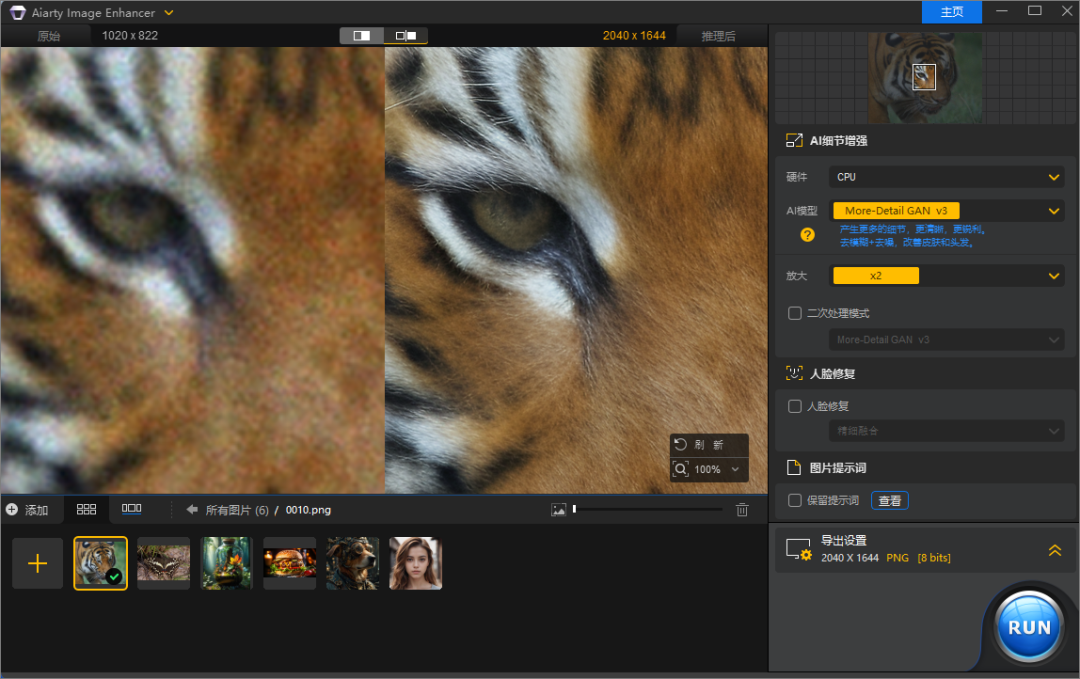Viewport: 1080px width, 679px height.
Task: Click the 导出设置 export settings icon
Action: click(x=799, y=549)
